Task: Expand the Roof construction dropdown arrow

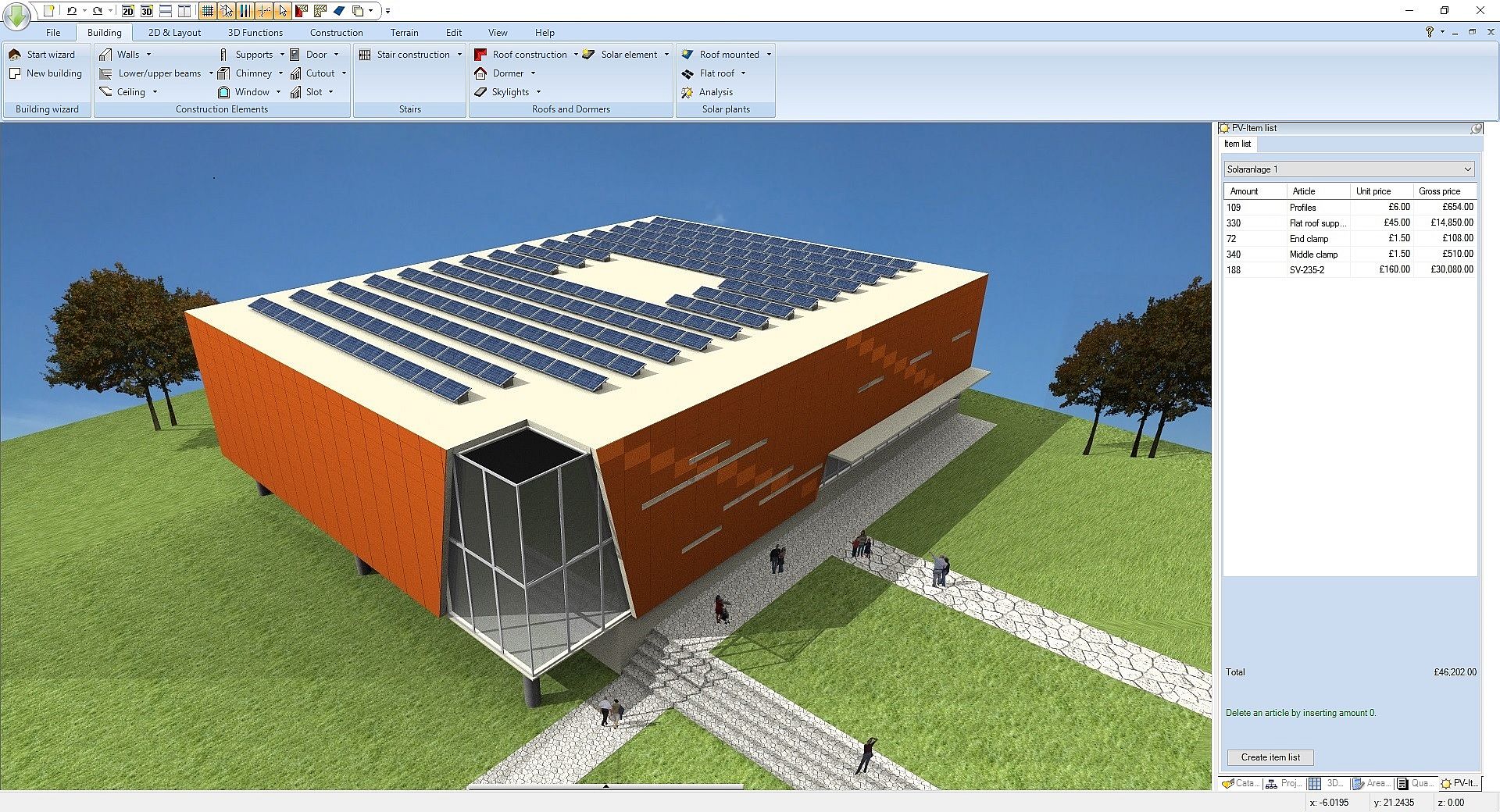Action: 576,55
